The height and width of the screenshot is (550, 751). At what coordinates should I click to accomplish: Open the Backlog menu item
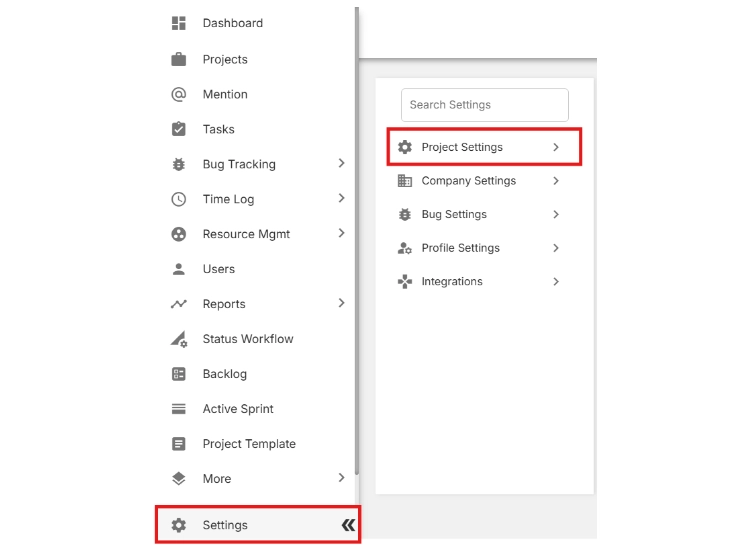click(224, 374)
